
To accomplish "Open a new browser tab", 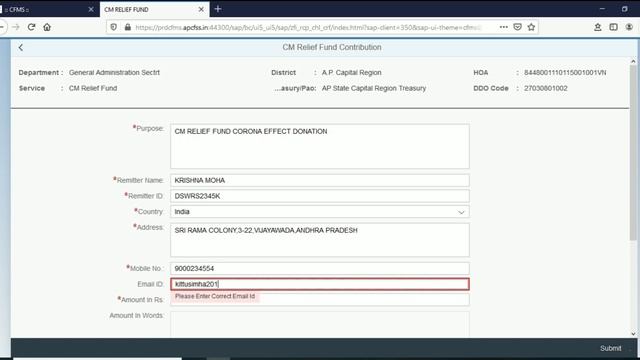I will [218, 9].
